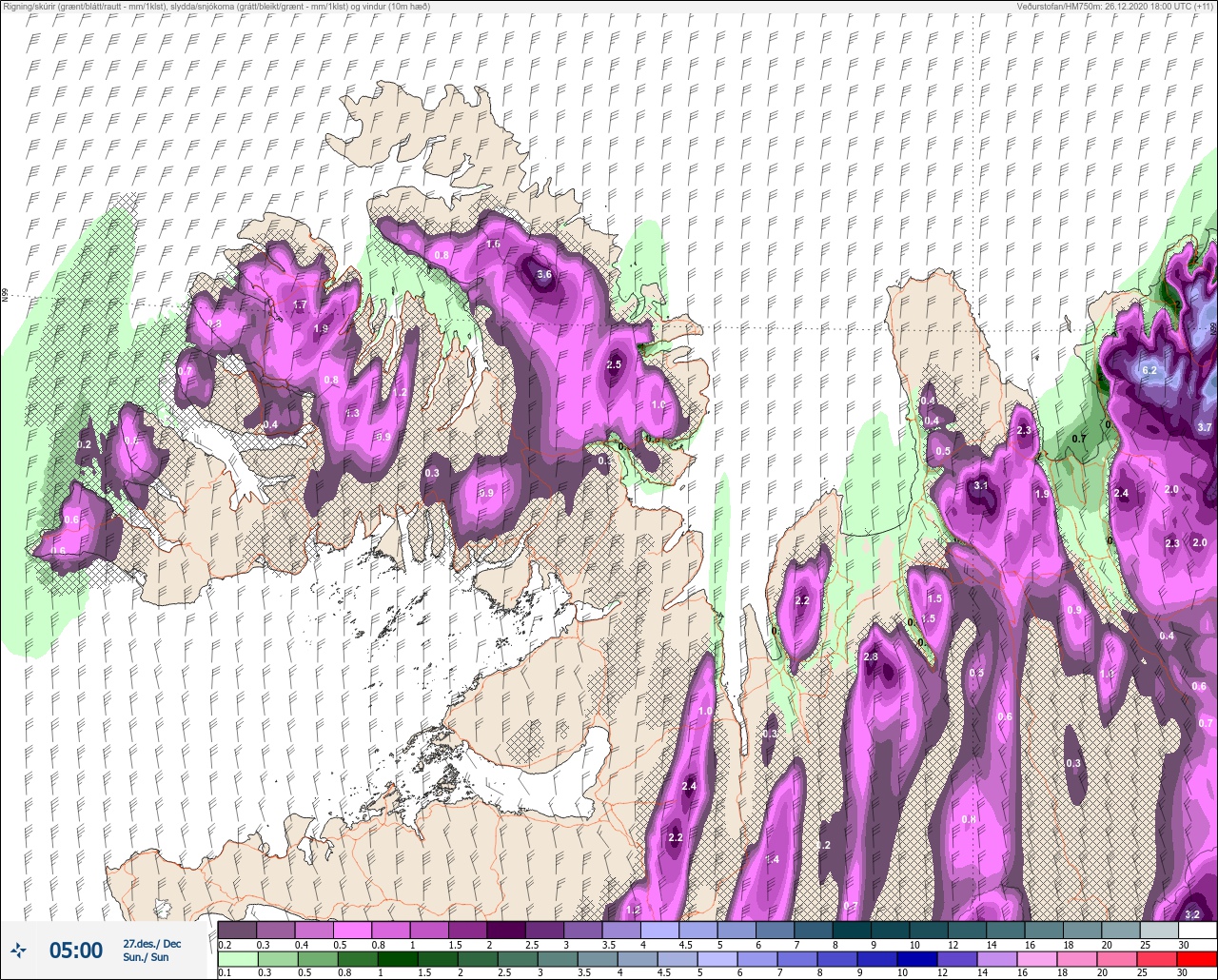Click the 1.2 value inside the fjord snow band
The width and height of the screenshot is (1218, 980).
[400, 392]
